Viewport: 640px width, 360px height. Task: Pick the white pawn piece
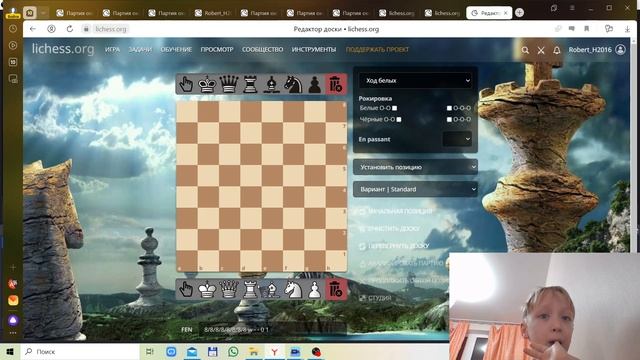pos(314,290)
